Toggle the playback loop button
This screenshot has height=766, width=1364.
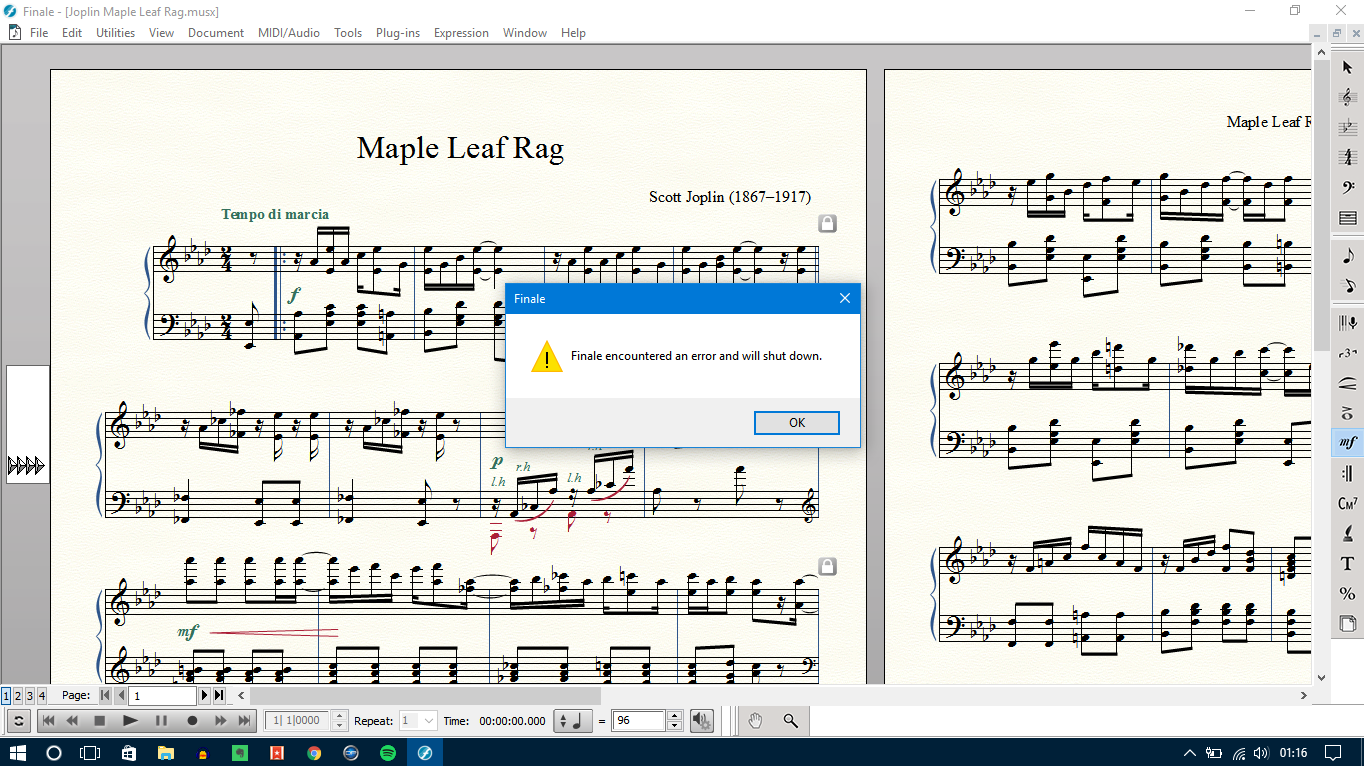pyautogui.click(x=18, y=720)
